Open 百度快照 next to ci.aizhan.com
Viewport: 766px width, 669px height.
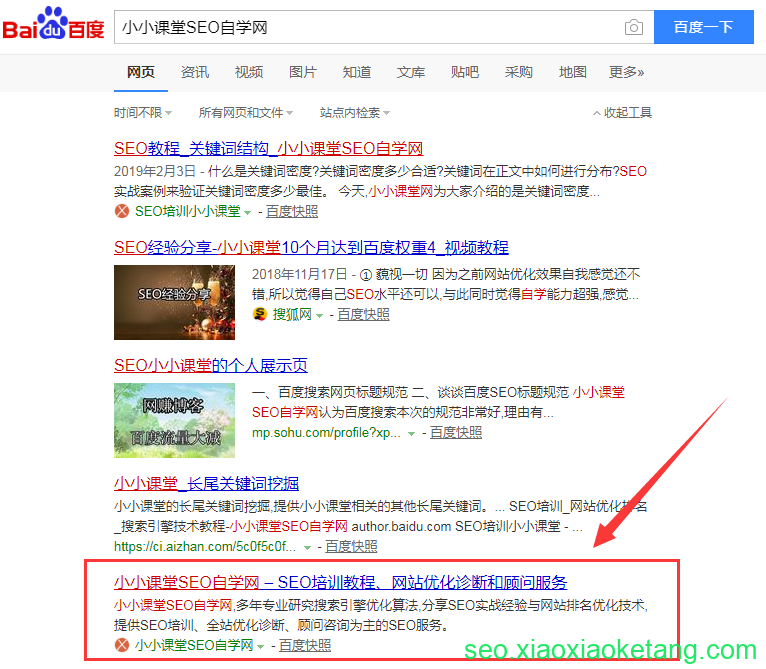point(351,546)
